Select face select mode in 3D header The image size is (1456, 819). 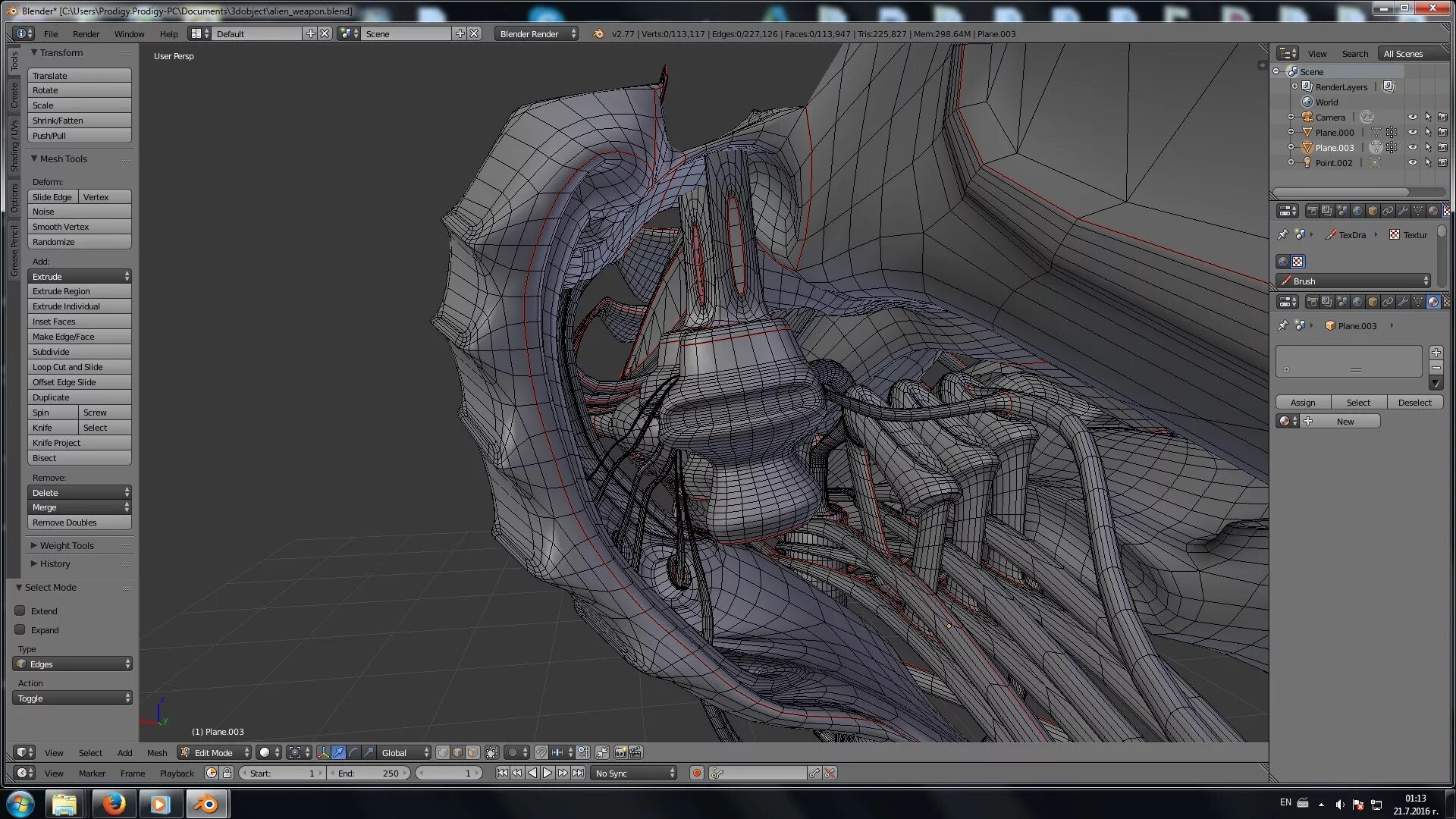click(472, 753)
